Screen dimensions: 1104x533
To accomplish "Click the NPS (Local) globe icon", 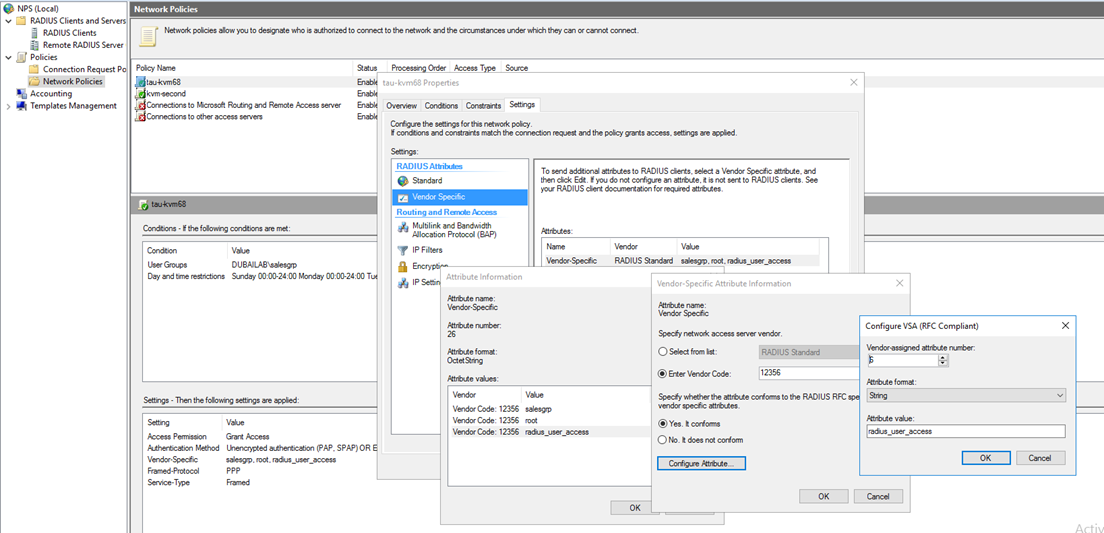I will (9, 9).
